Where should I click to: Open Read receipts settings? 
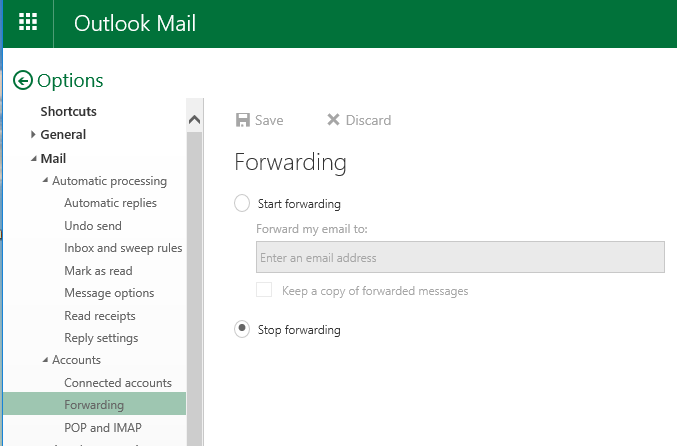click(100, 316)
